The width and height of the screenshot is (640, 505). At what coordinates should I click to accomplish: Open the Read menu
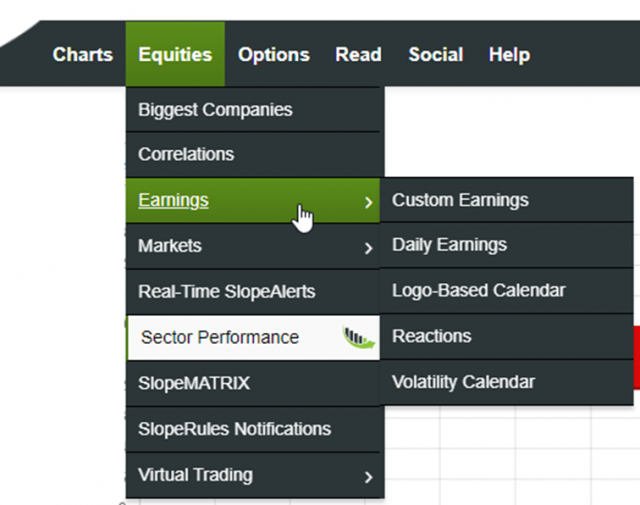pyautogui.click(x=358, y=55)
